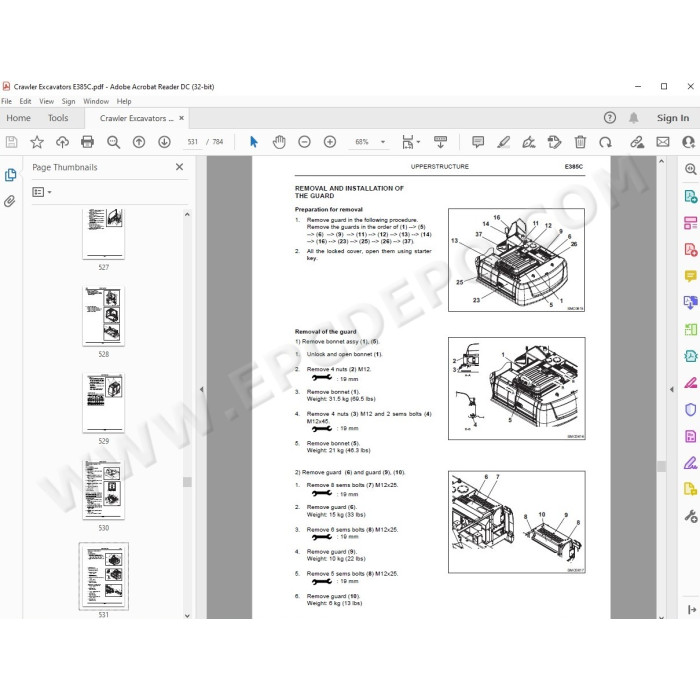Open the Edit menu
This screenshot has width=700, height=700.
coord(25,101)
